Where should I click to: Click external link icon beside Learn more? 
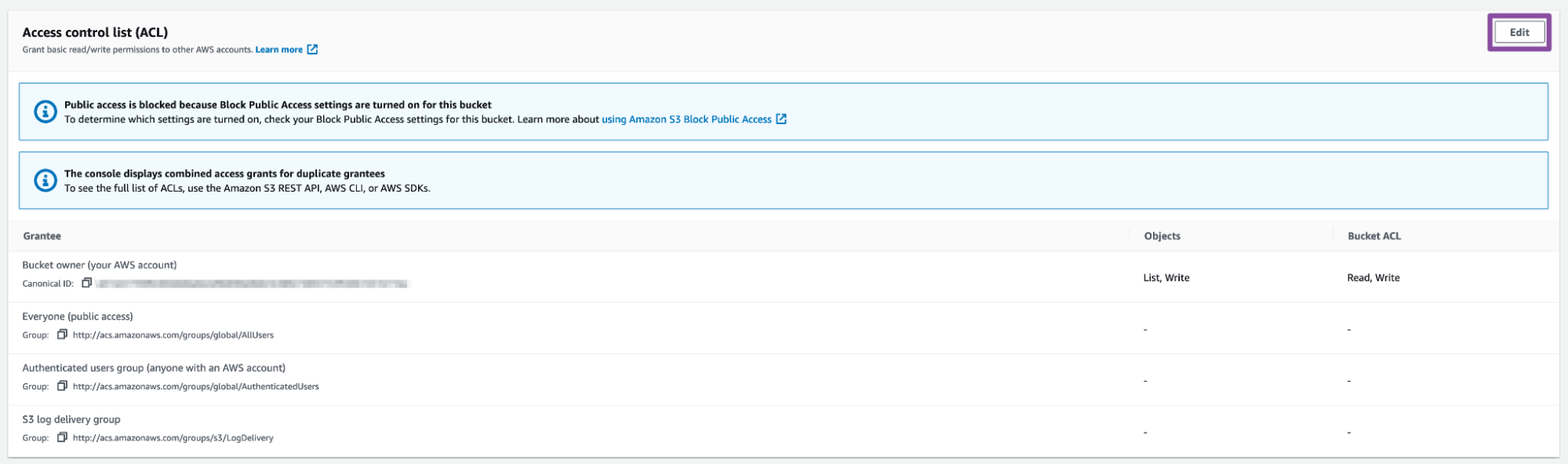point(312,49)
